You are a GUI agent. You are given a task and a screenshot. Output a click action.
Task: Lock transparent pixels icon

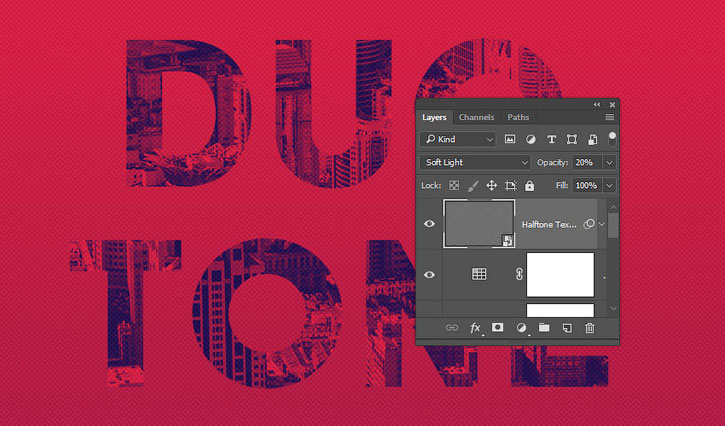pos(454,185)
